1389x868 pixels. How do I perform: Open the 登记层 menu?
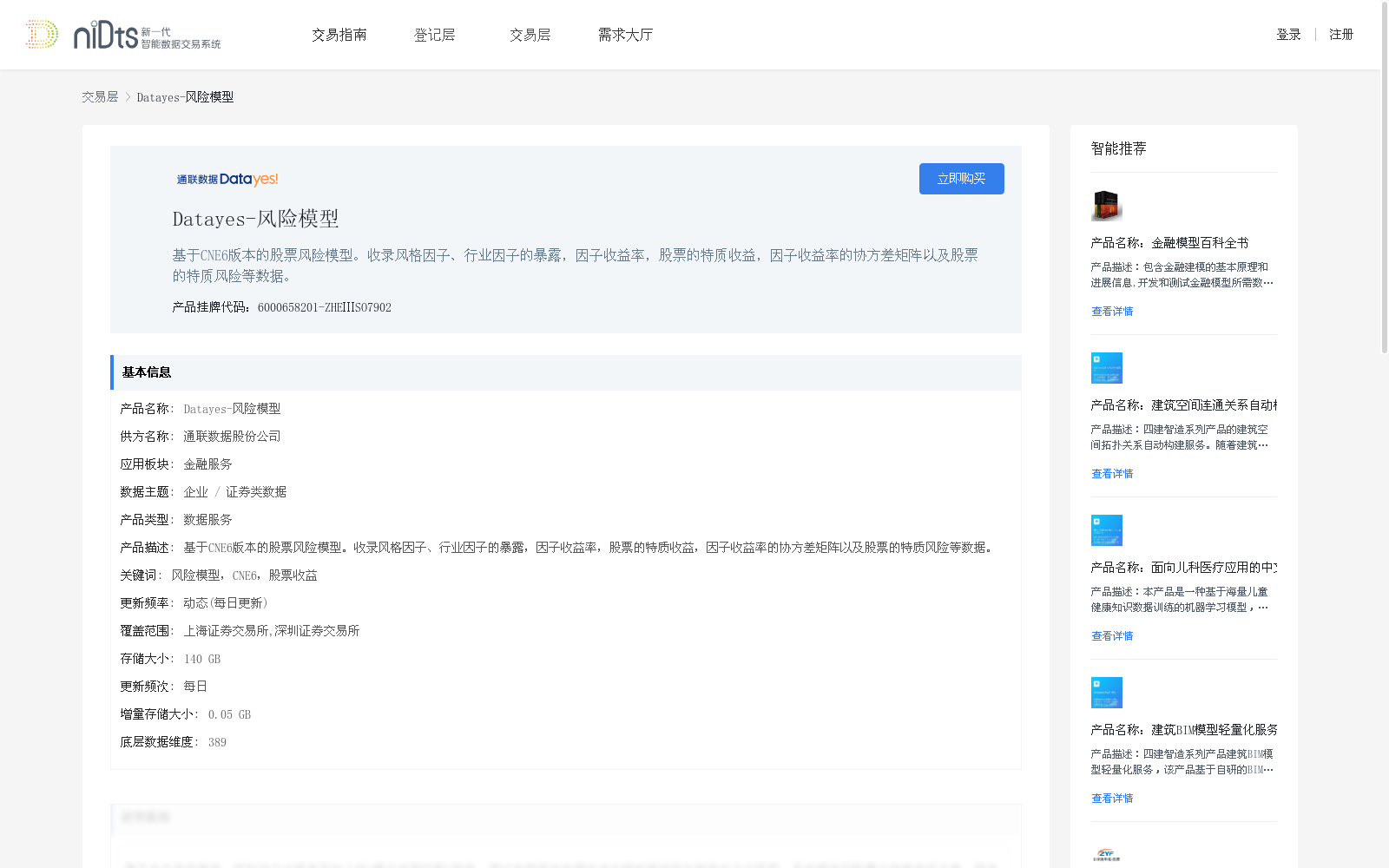coord(435,35)
